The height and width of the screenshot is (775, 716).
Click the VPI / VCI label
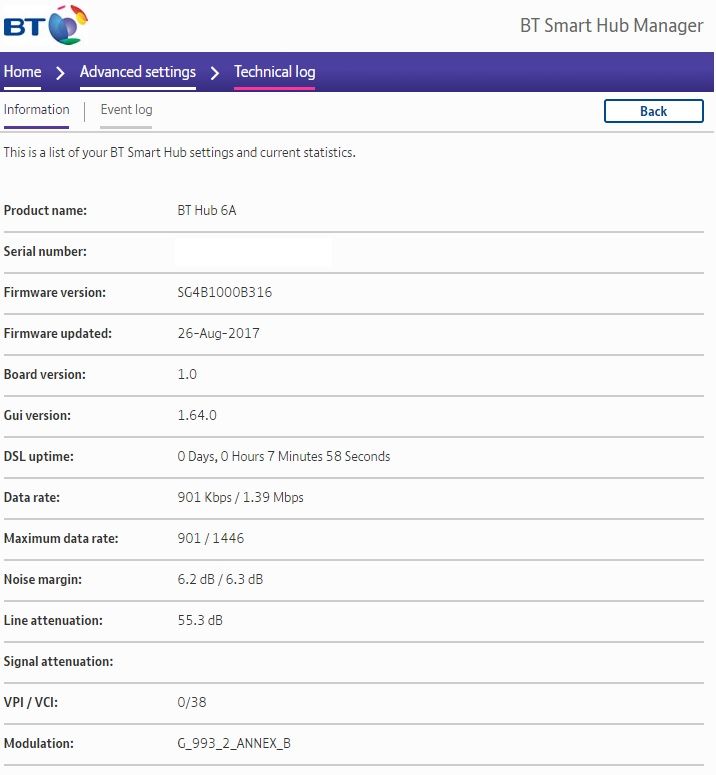point(31,703)
